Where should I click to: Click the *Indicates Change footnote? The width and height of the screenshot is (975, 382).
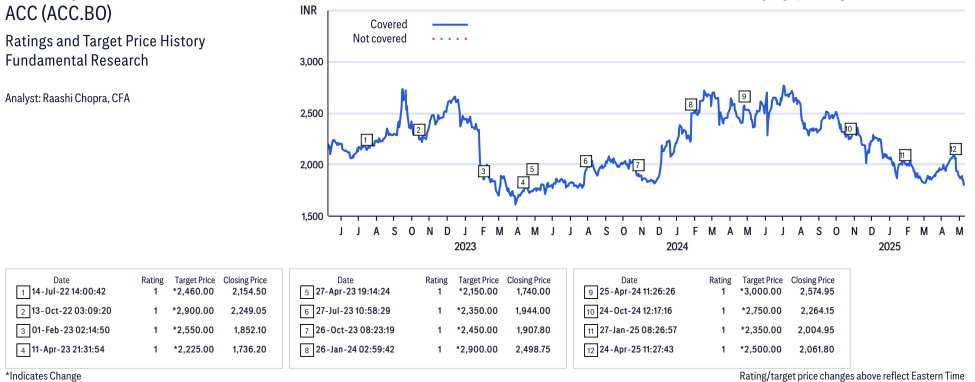click(43, 376)
